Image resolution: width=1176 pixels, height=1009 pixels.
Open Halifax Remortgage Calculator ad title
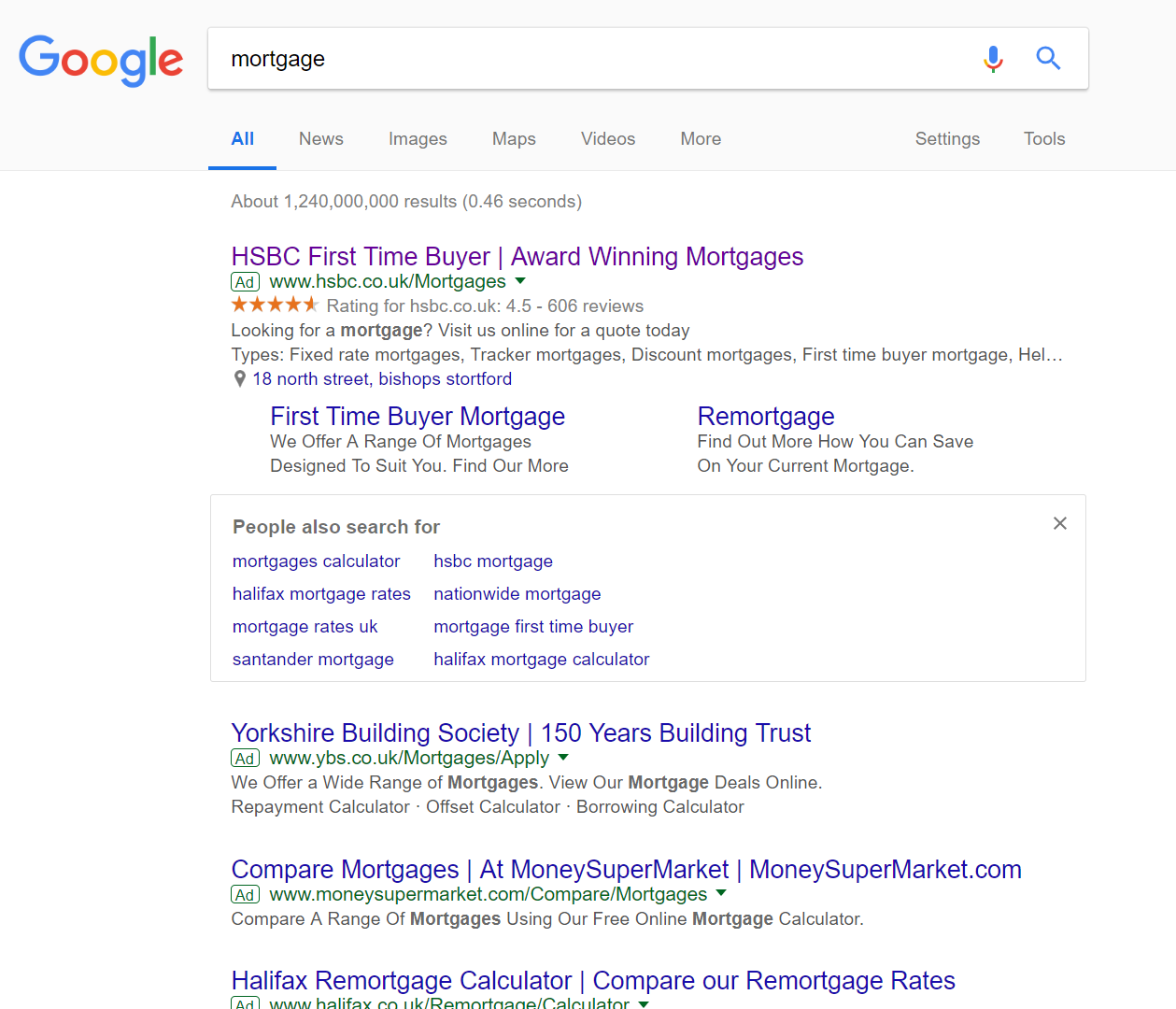click(x=593, y=981)
